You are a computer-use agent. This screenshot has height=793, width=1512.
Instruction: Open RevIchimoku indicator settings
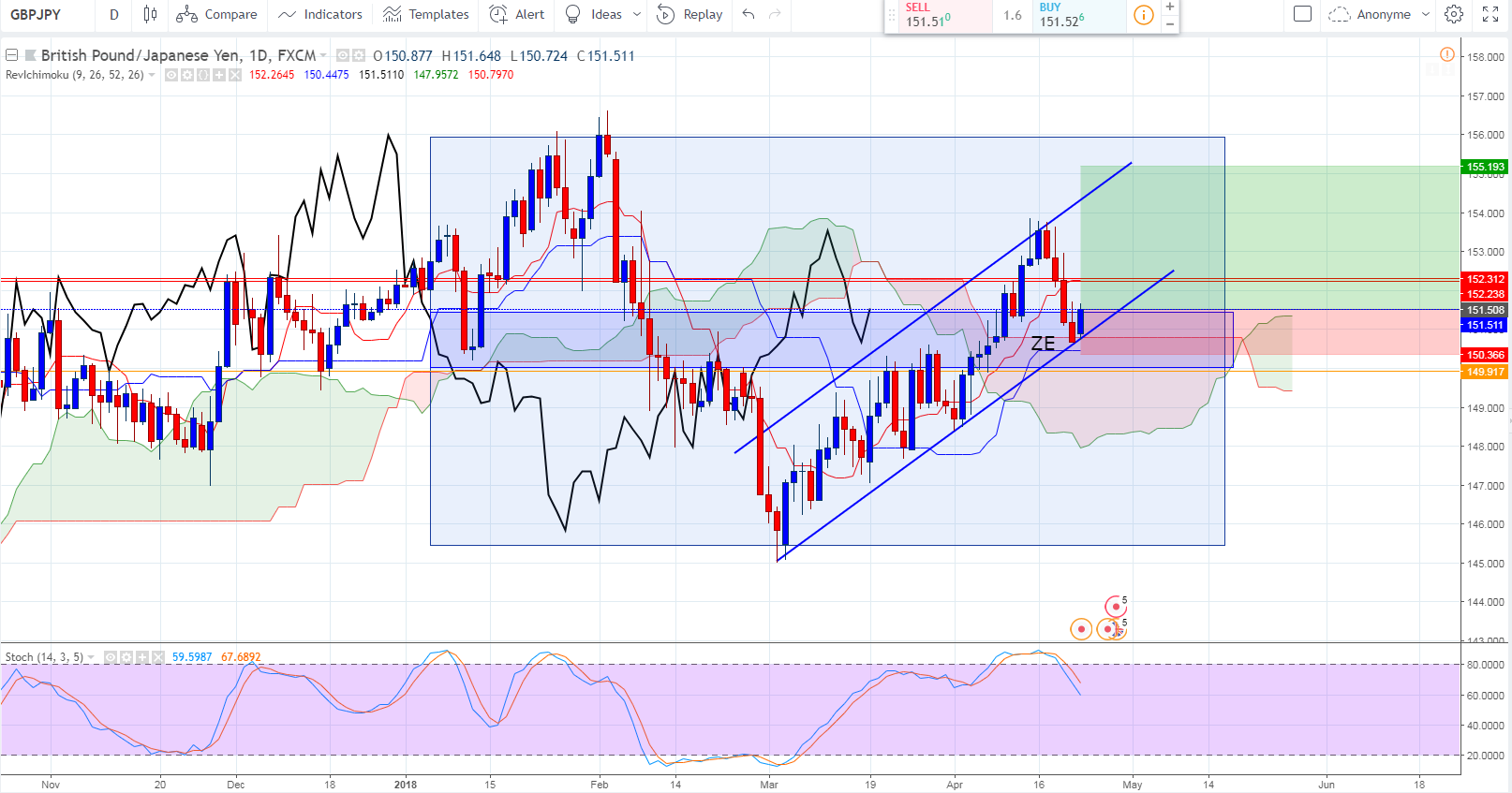pos(187,75)
